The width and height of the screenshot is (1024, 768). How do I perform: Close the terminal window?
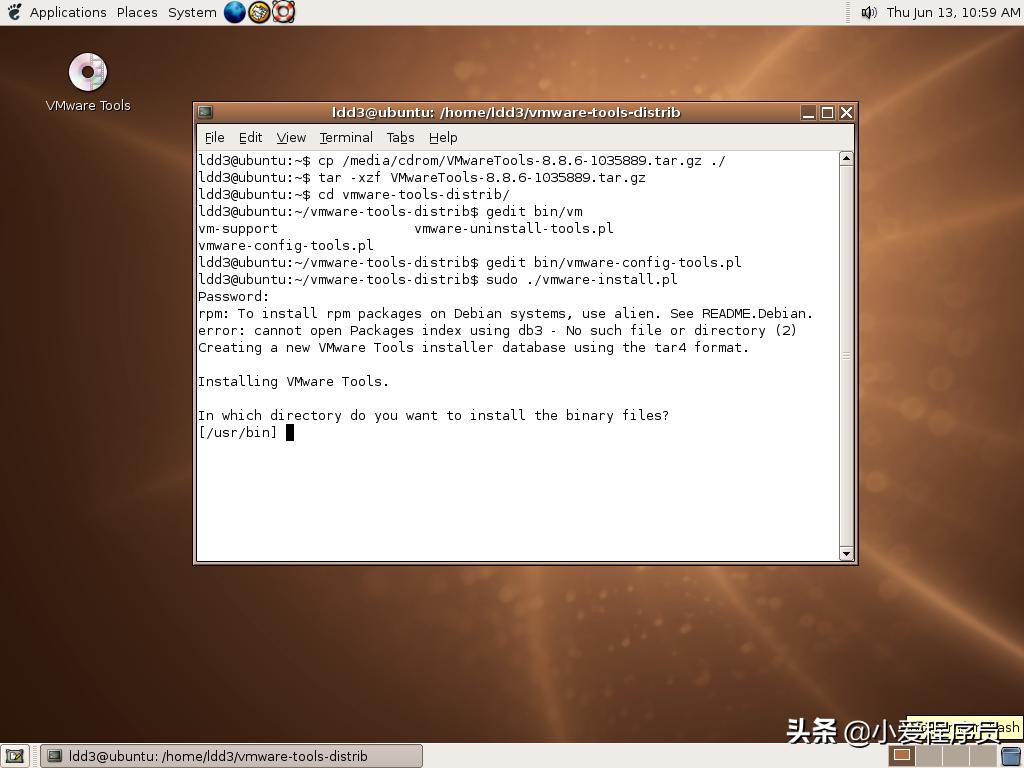[846, 113]
